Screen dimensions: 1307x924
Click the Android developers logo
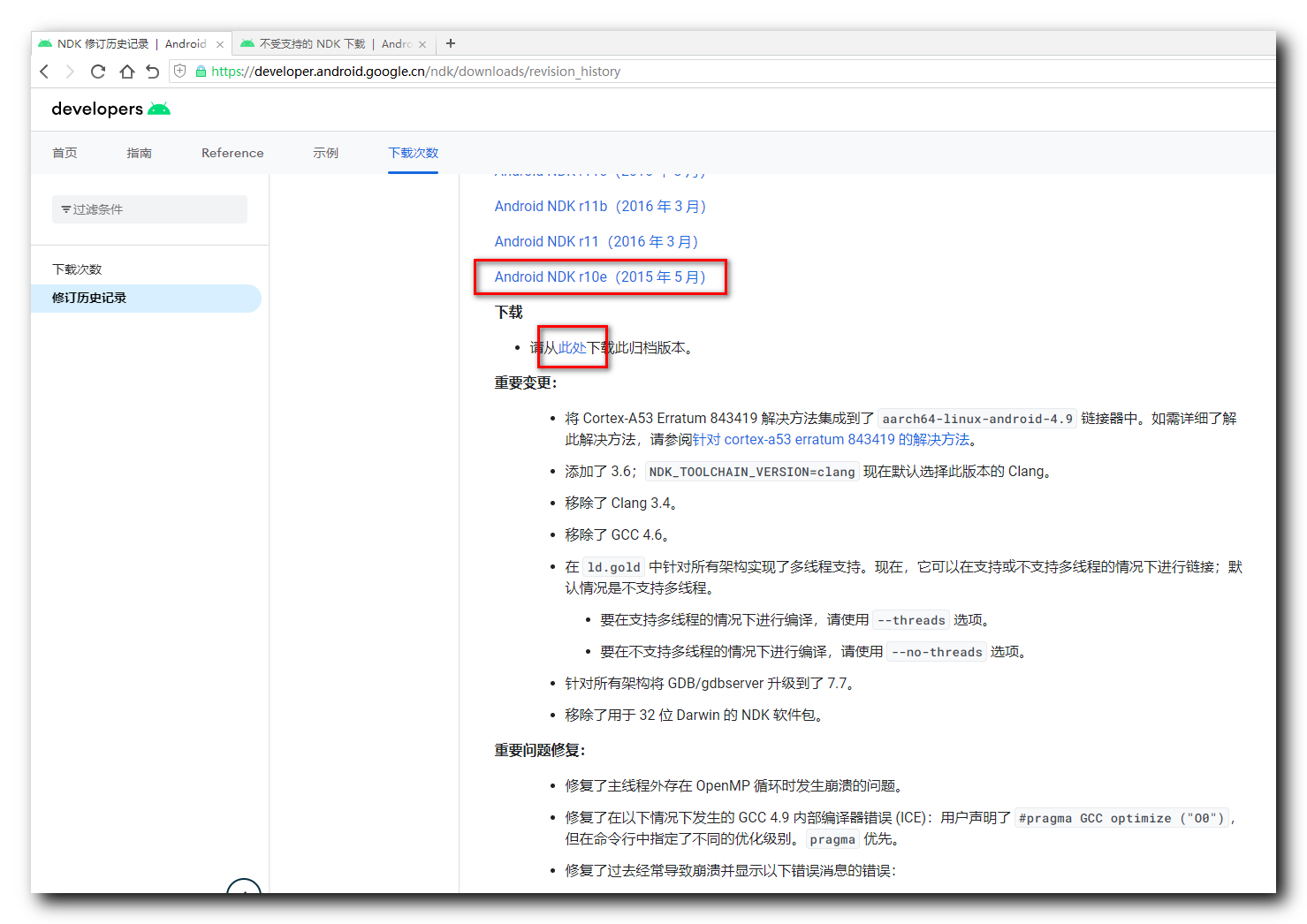(x=110, y=109)
